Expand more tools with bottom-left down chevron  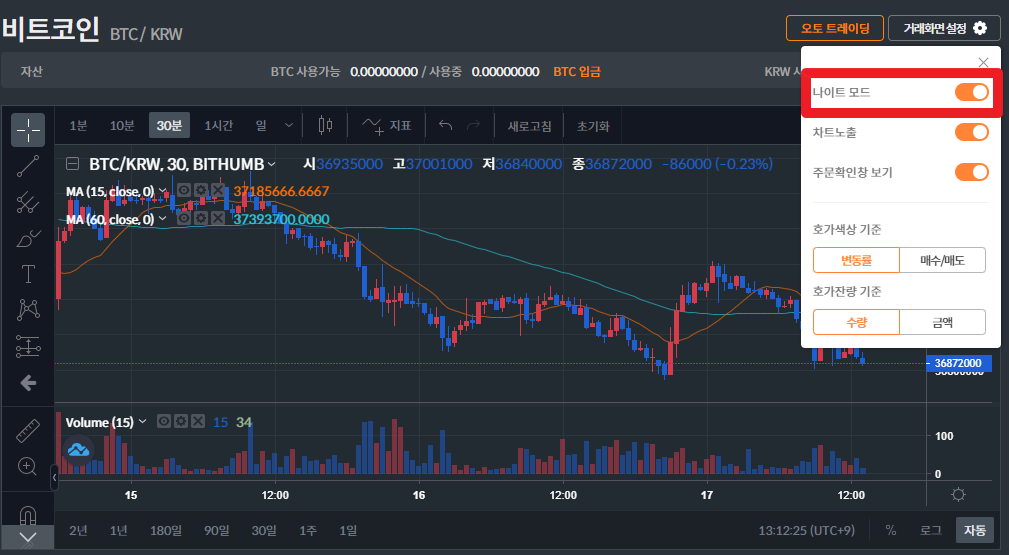pos(28,537)
